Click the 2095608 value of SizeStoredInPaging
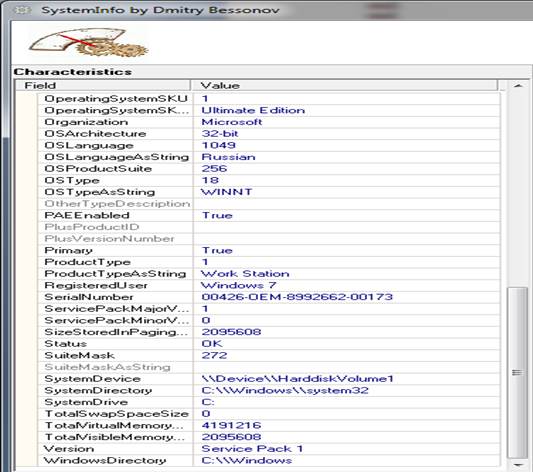This screenshot has width=533, height=472. click(231, 332)
